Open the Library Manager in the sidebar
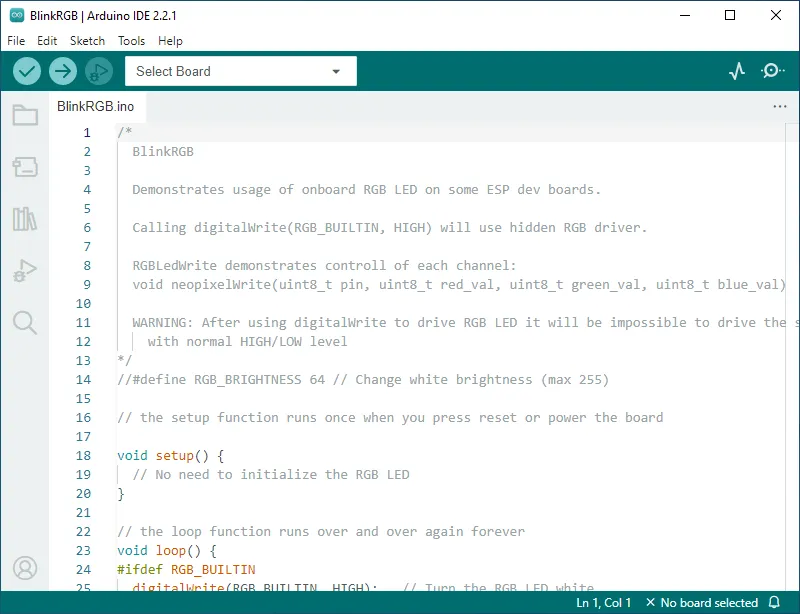The image size is (800, 614). [x=25, y=219]
